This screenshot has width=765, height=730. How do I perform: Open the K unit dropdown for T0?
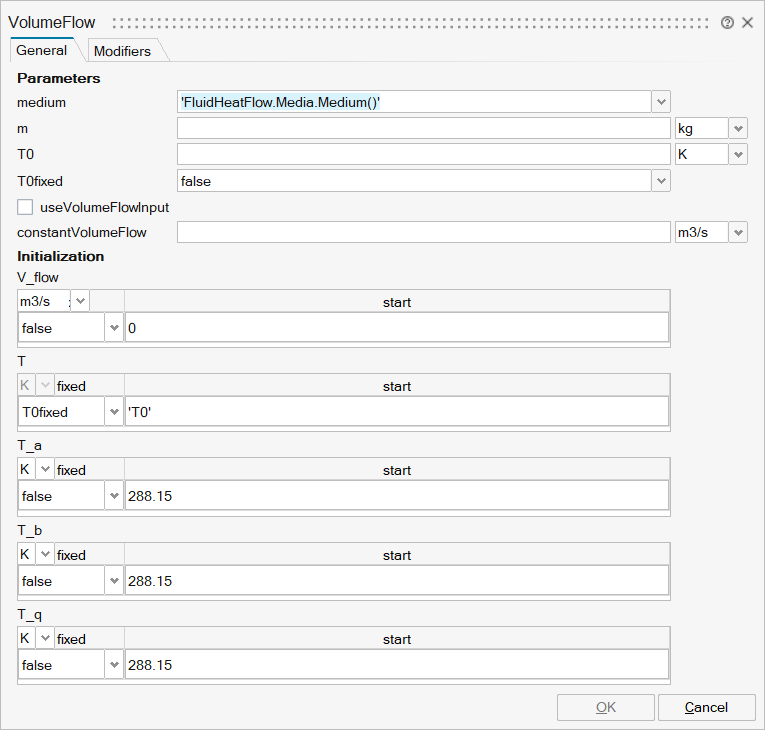[738, 154]
